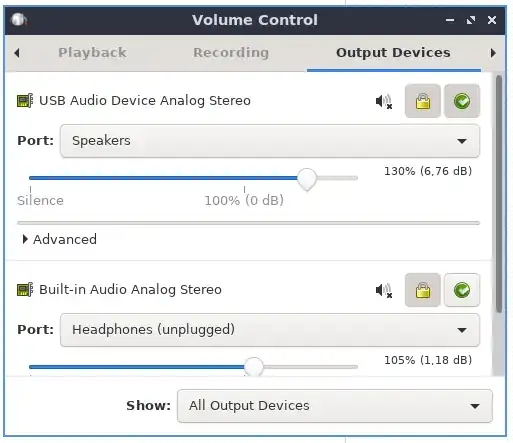
Task: Click the vertical scrollbar of device list
Action: 499,193
